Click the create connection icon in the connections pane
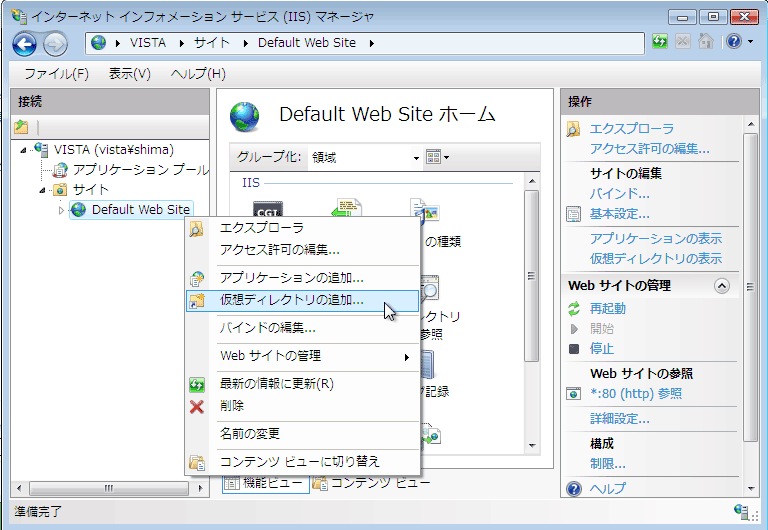Viewport: 768px width, 530px height. coord(22,127)
